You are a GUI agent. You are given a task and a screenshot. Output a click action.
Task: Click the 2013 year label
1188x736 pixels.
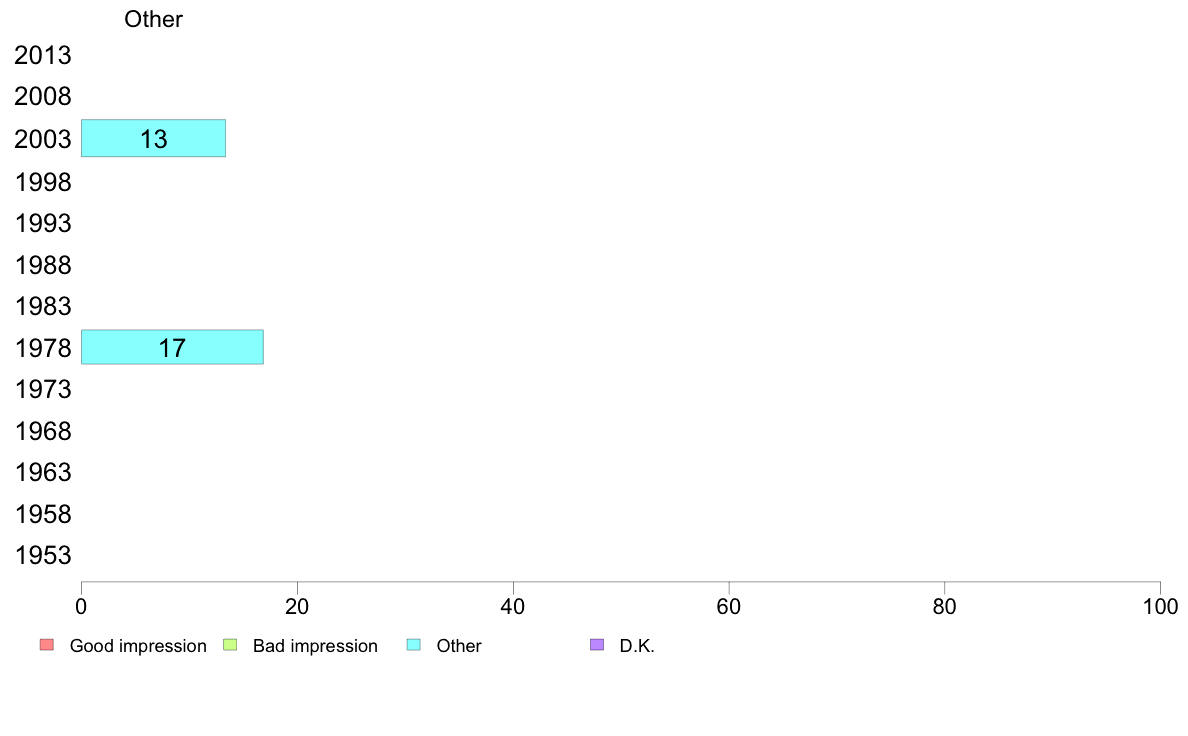[43, 55]
